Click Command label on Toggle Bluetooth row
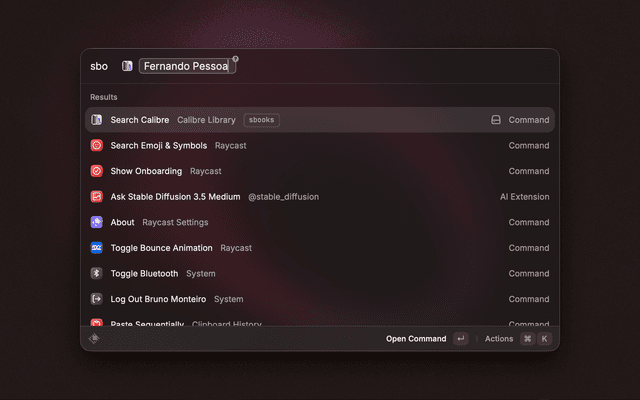This screenshot has width=640, height=400. 529,273
